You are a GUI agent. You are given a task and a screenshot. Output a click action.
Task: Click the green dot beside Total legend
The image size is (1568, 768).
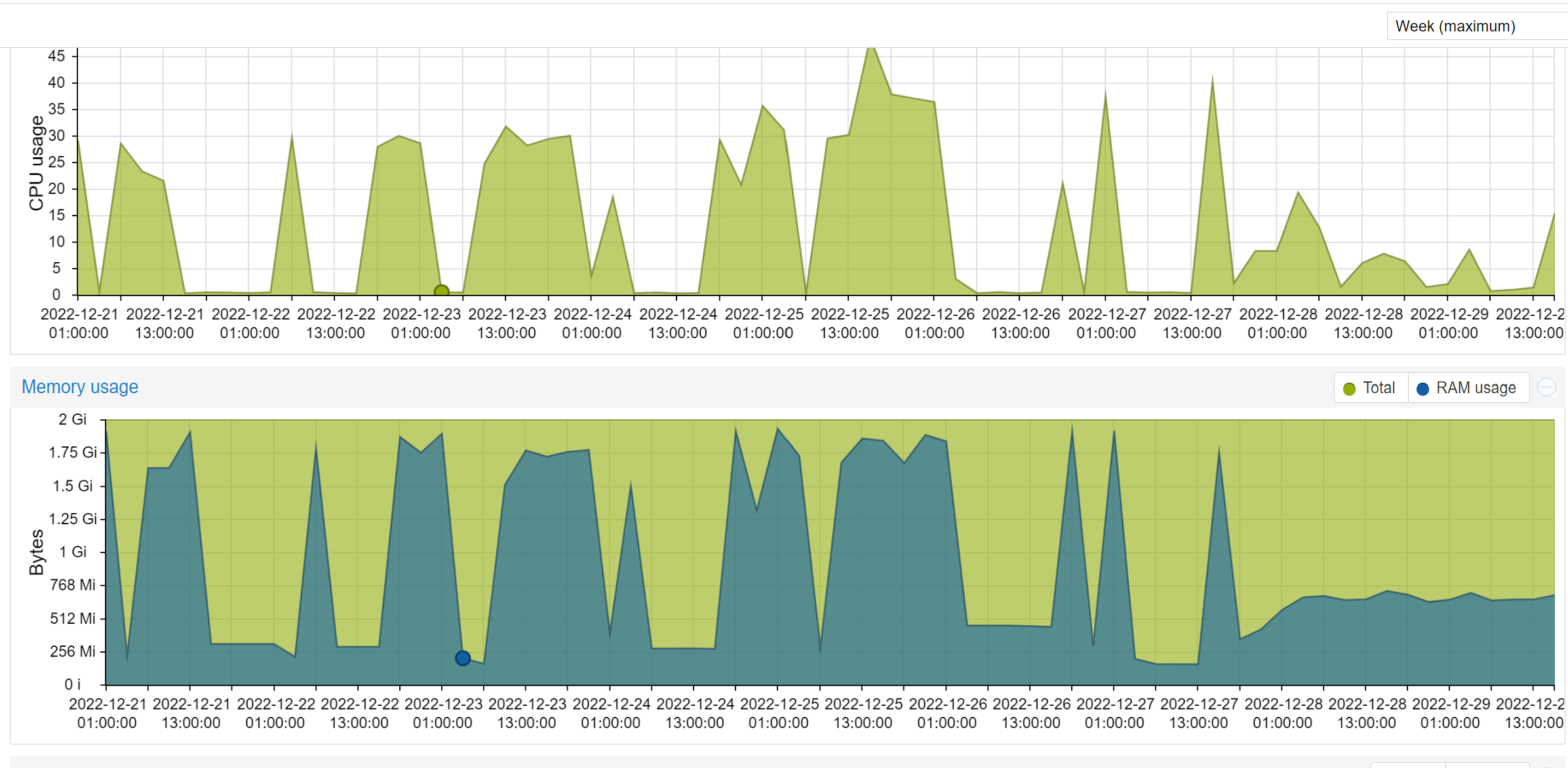(1349, 389)
